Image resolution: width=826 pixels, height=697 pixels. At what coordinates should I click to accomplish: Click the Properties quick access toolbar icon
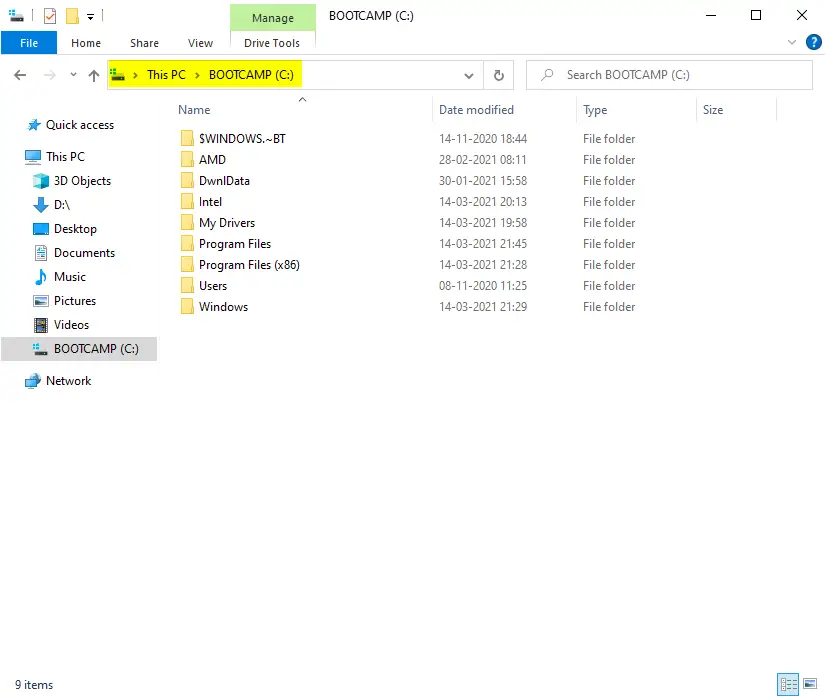[x=50, y=16]
